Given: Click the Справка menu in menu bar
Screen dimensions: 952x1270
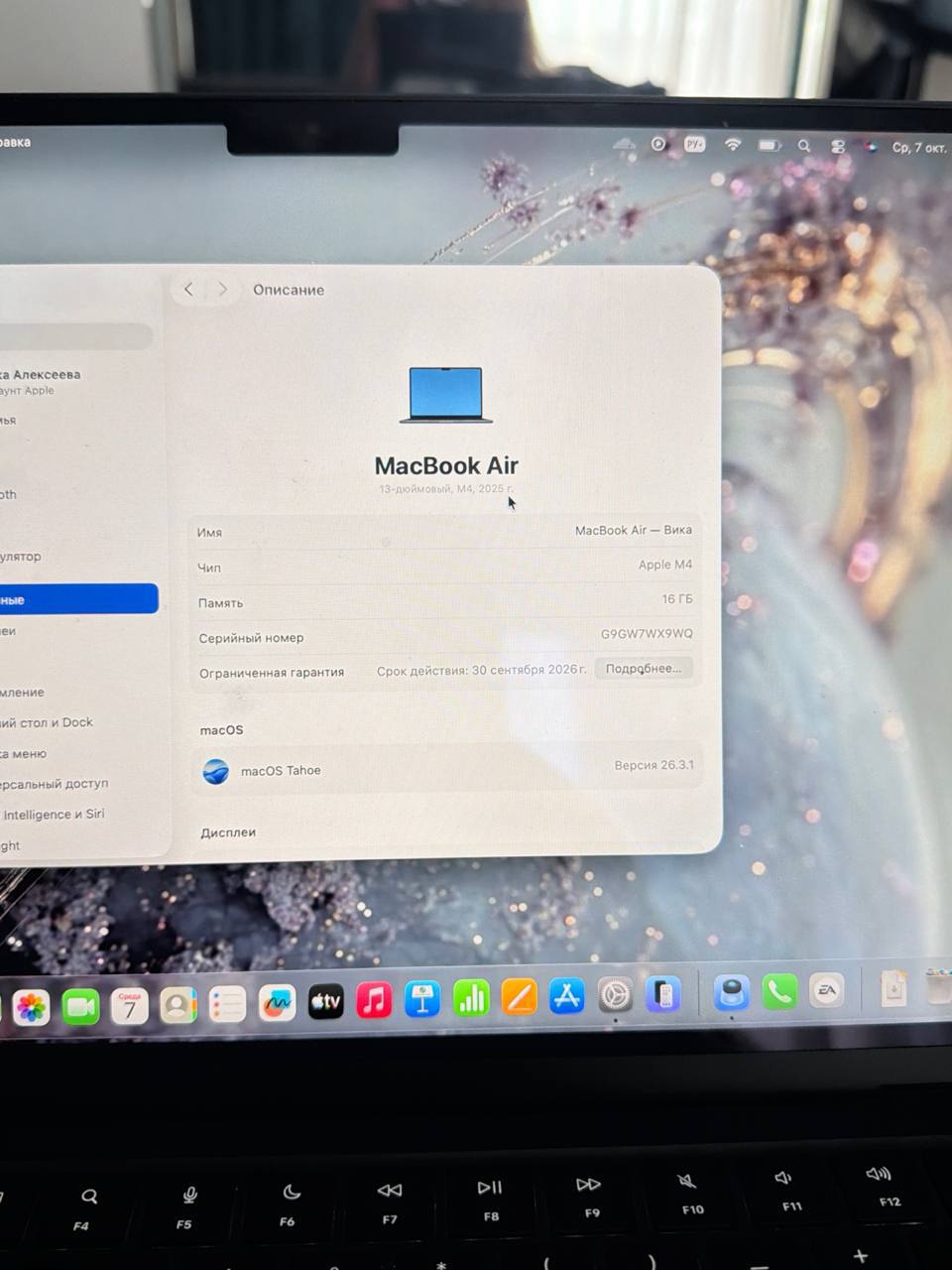Looking at the screenshot, I should point(15,142).
